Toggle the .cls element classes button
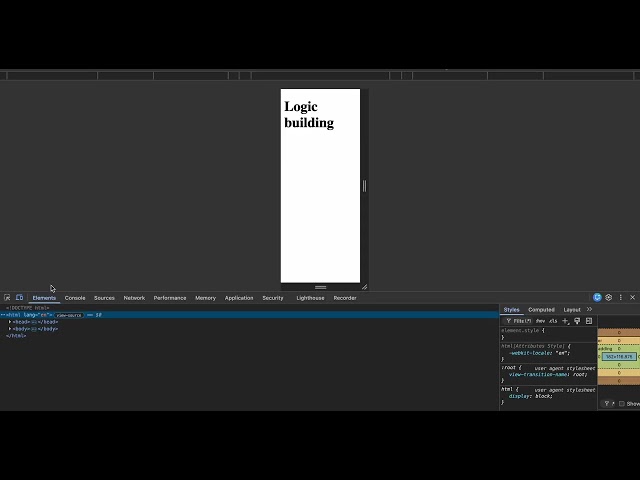The width and height of the screenshot is (640, 480). [x=553, y=321]
